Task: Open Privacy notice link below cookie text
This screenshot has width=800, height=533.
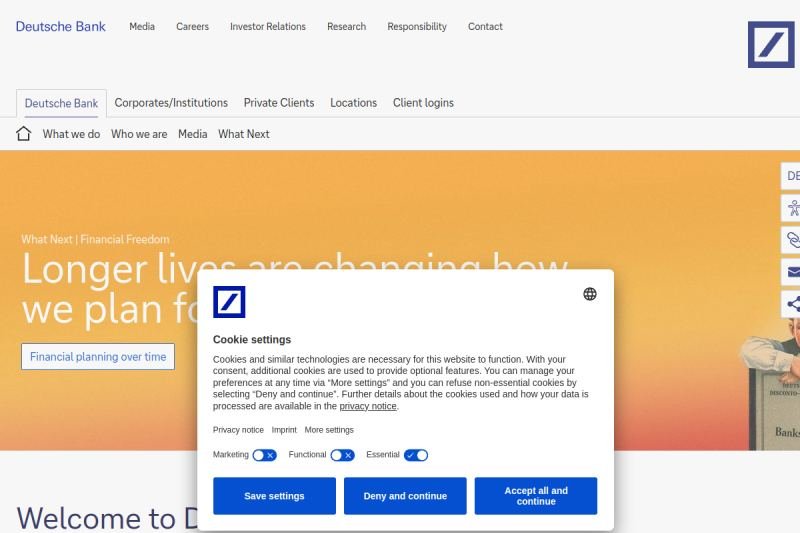Action: (238, 430)
